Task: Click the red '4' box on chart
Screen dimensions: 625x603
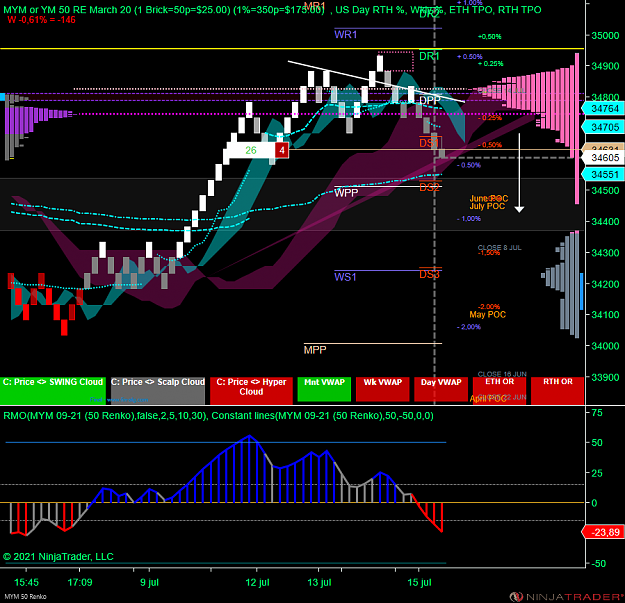Action: 282,150
